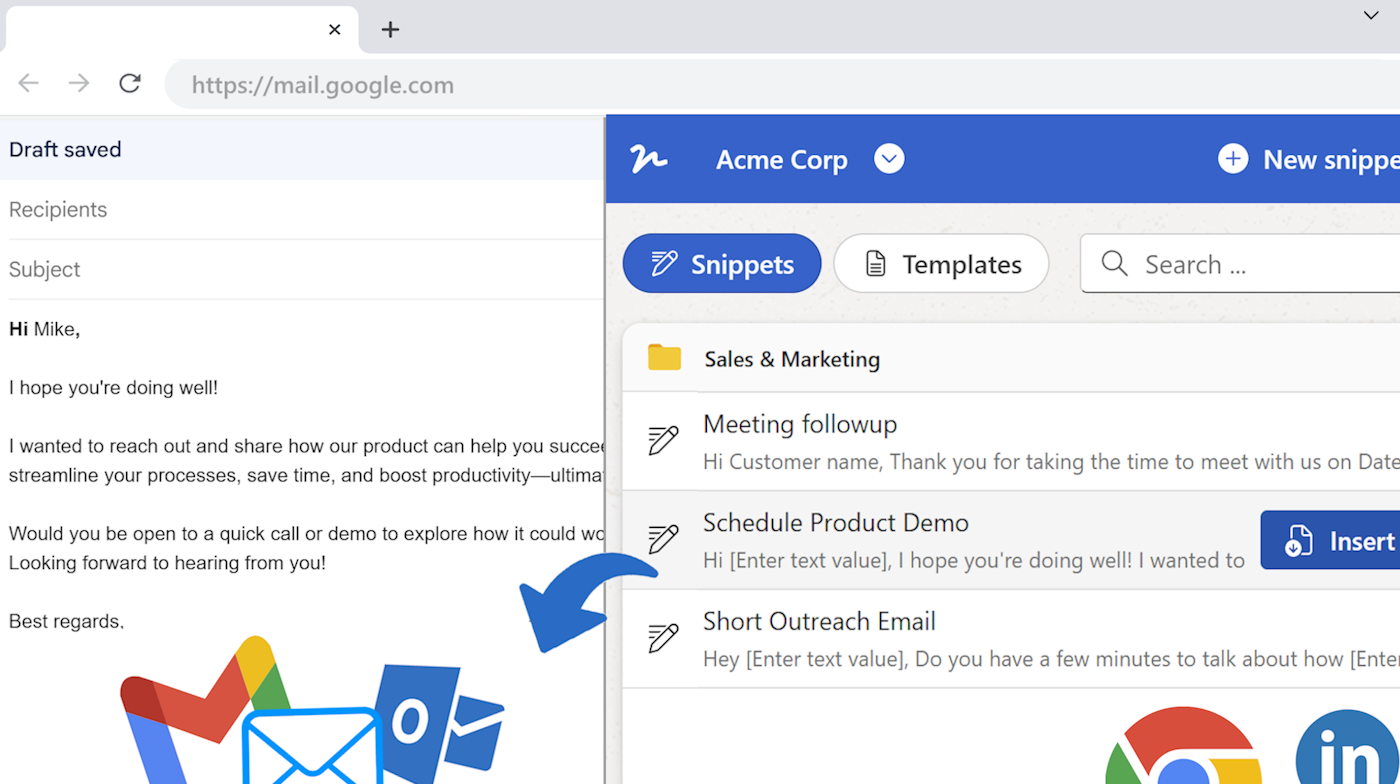Image resolution: width=1400 pixels, height=784 pixels.
Task: Insert the Schedule Product Demo snippet
Action: pyautogui.click(x=1330, y=541)
